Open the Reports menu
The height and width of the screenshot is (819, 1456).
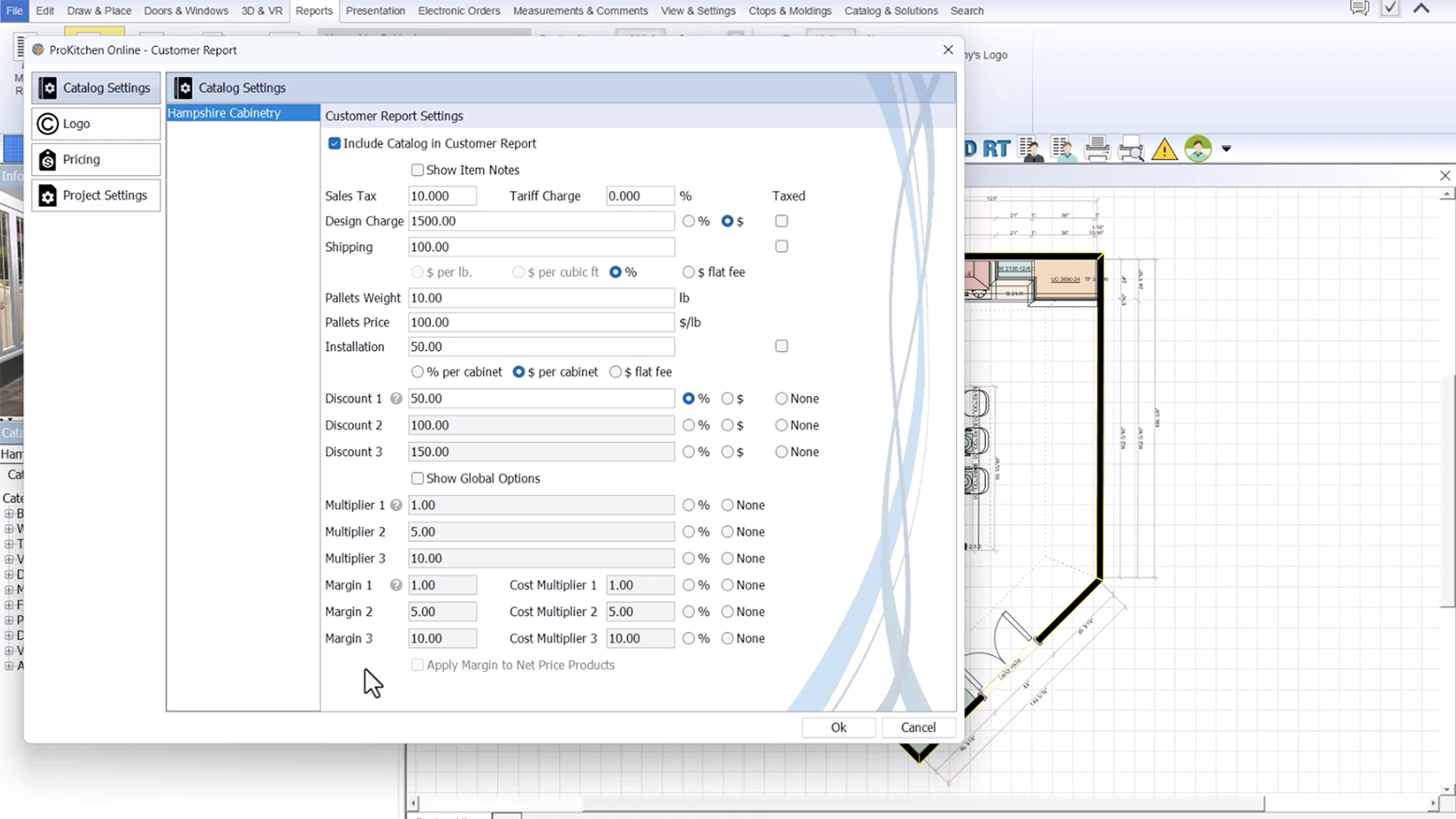pos(314,11)
